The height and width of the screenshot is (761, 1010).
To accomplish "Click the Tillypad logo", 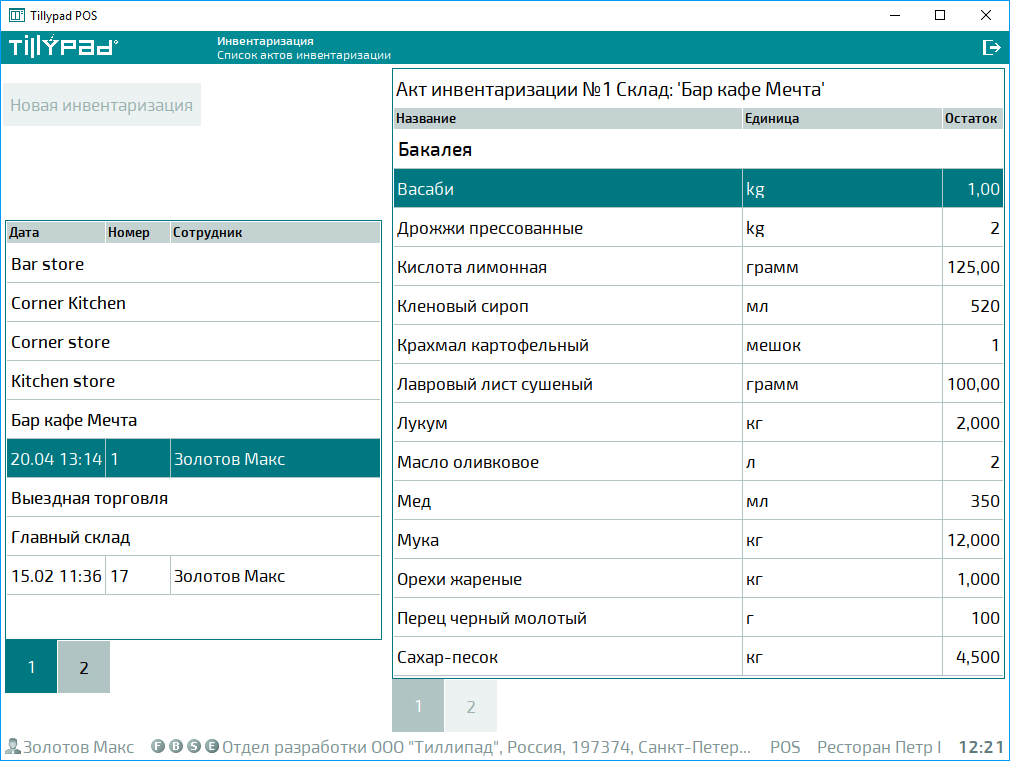I will tap(63, 47).
